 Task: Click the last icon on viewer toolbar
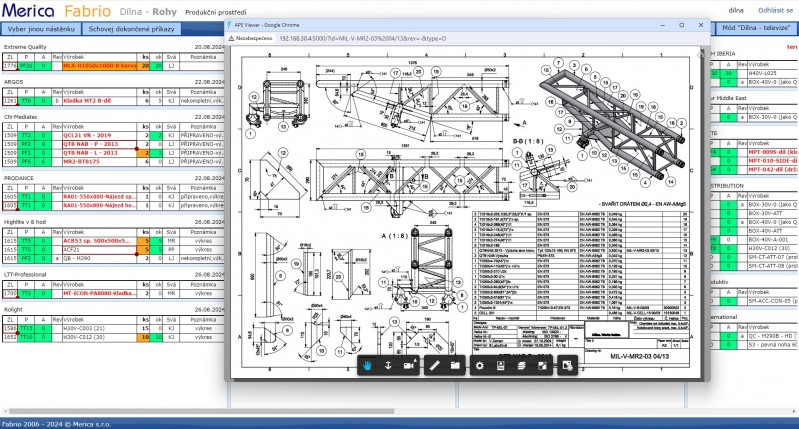567,366
